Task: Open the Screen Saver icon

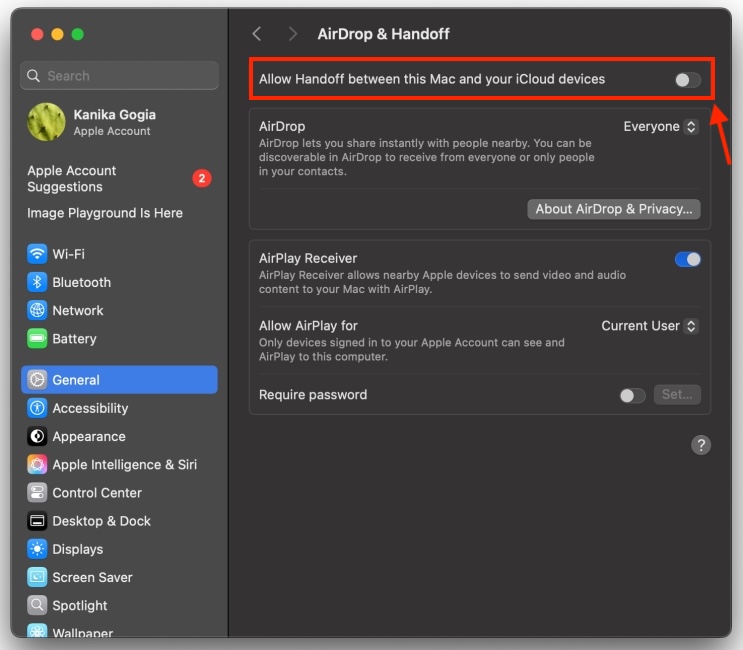Action: point(37,577)
